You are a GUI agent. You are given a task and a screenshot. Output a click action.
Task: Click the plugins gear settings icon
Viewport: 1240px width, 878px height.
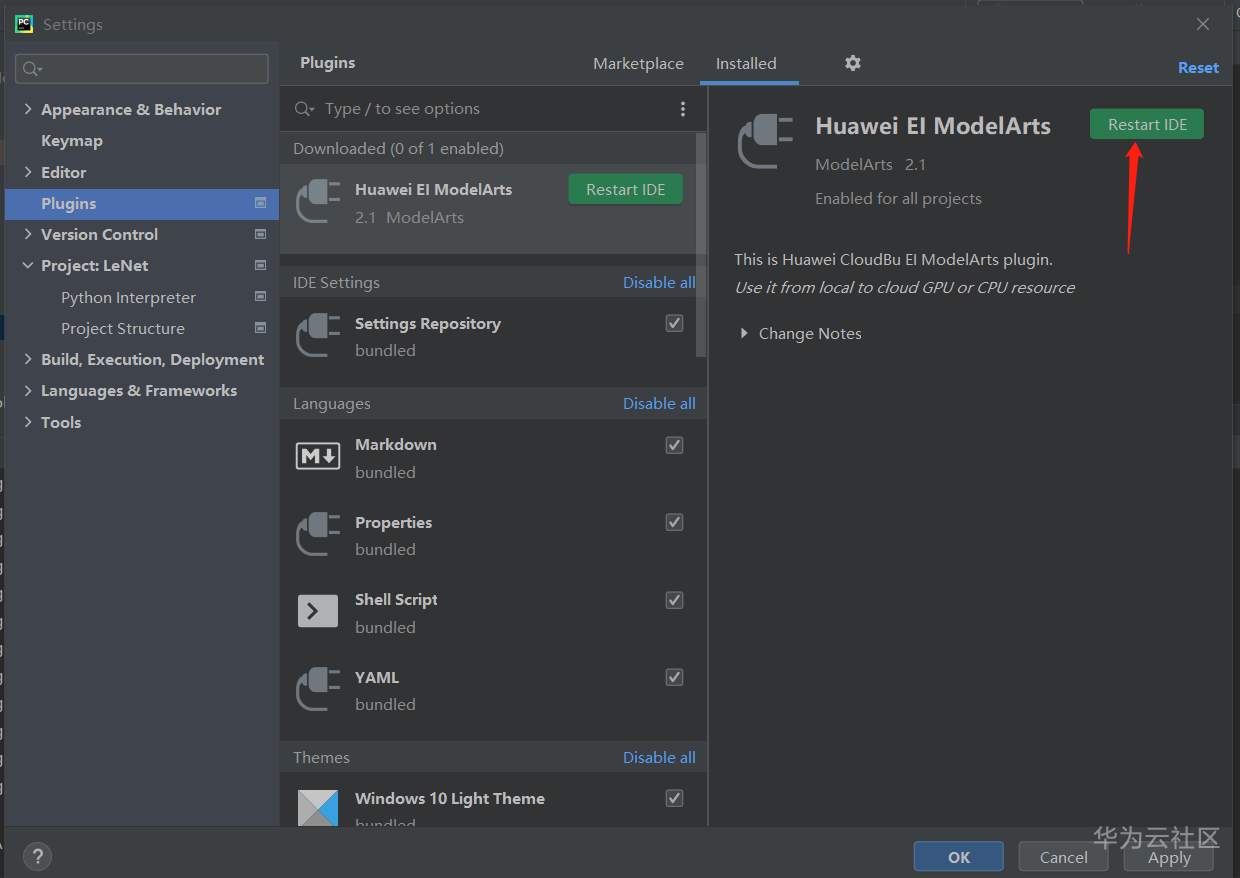[x=852, y=63]
